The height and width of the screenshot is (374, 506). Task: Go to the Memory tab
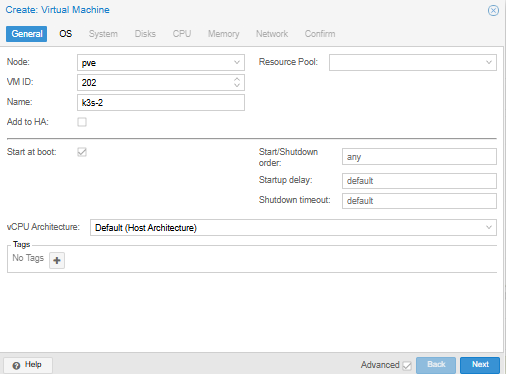click(224, 34)
